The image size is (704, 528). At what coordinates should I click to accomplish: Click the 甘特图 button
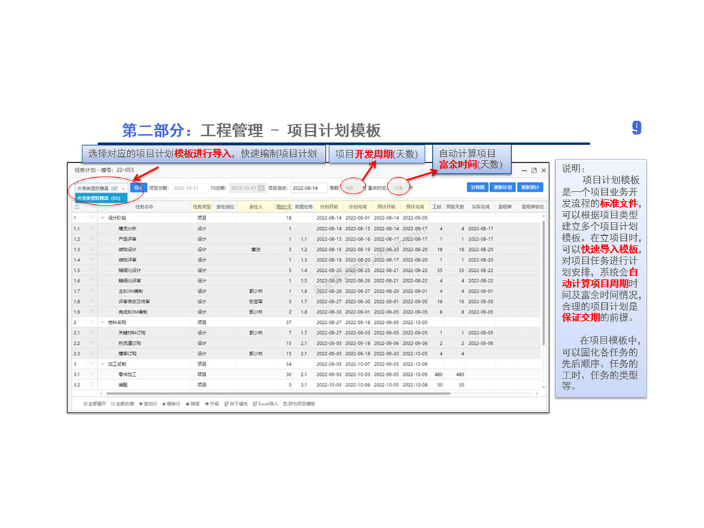pyautogui.click(x=477, y=187)
